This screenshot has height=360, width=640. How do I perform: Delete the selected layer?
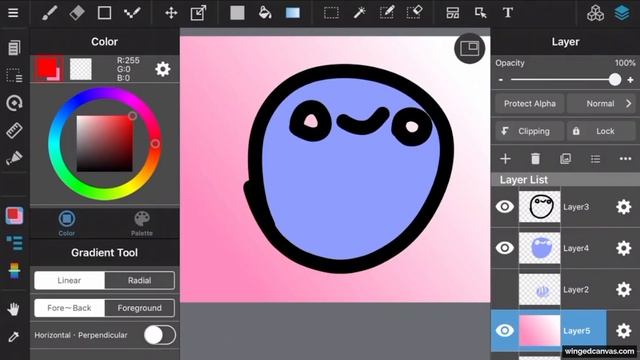535,159
